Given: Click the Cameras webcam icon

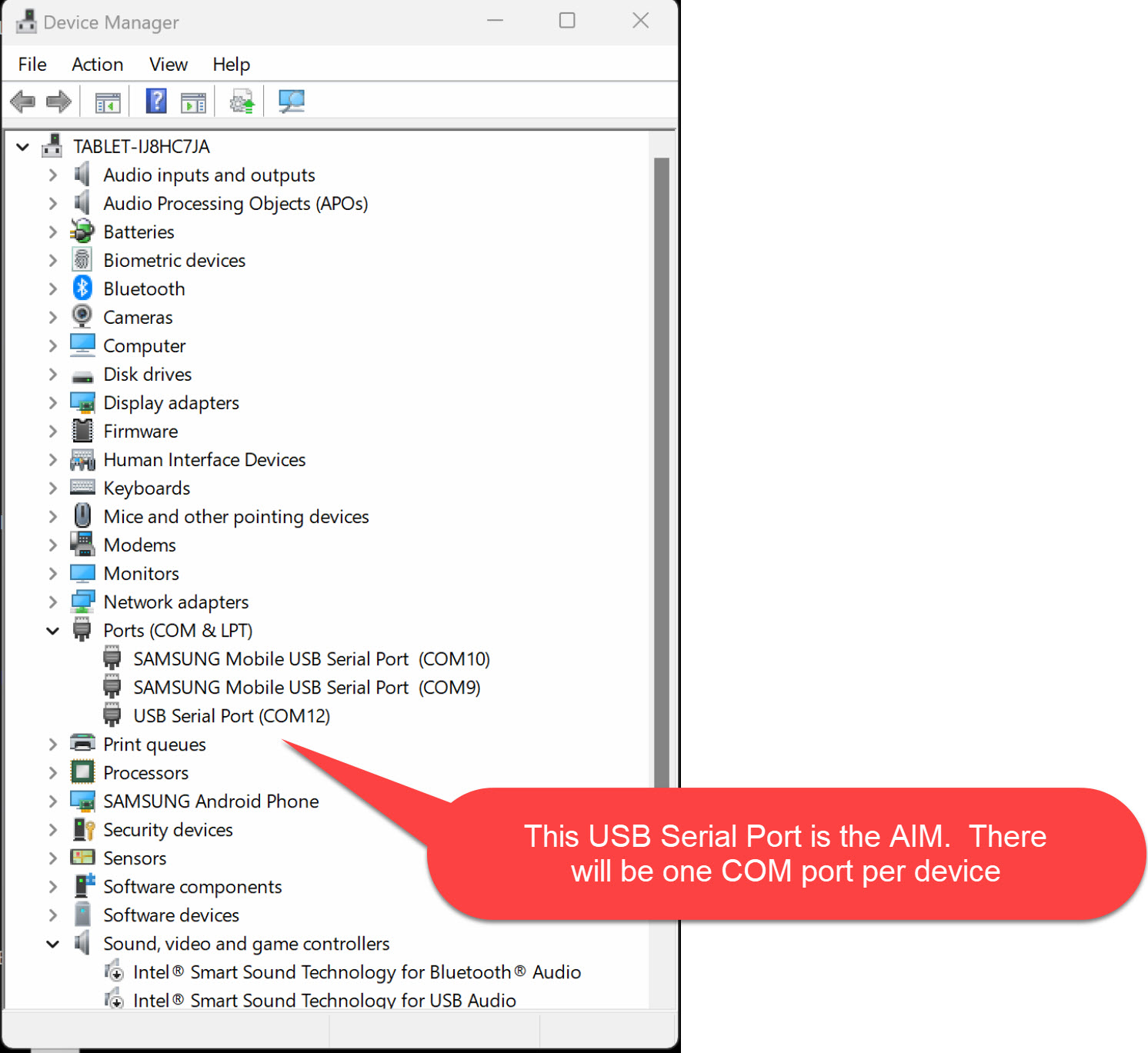Looking at the screenshot, I should point(82,316).
